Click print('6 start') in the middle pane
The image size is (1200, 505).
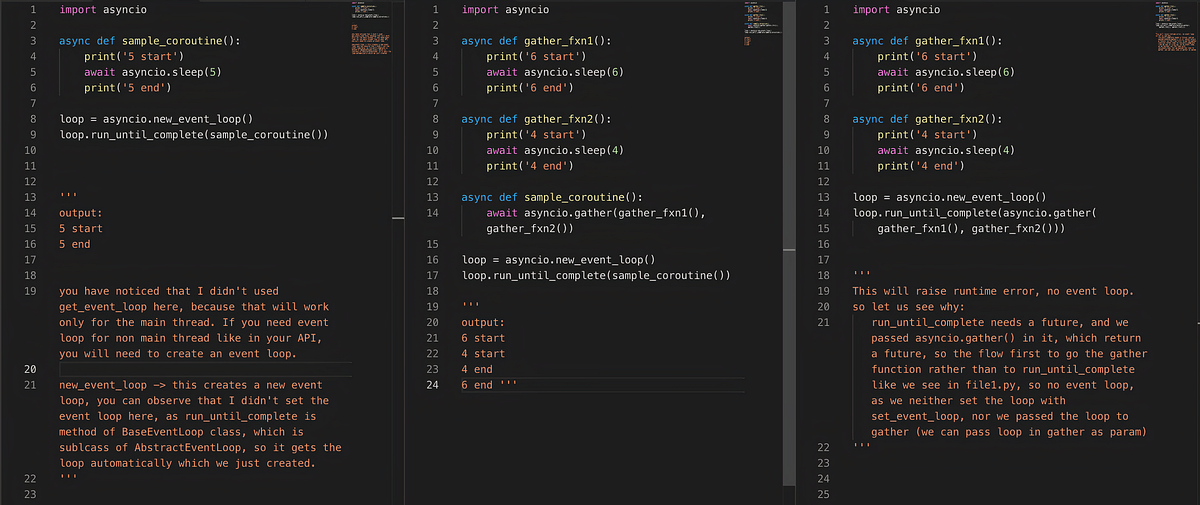pyautogui.click(x=535, y=56)
